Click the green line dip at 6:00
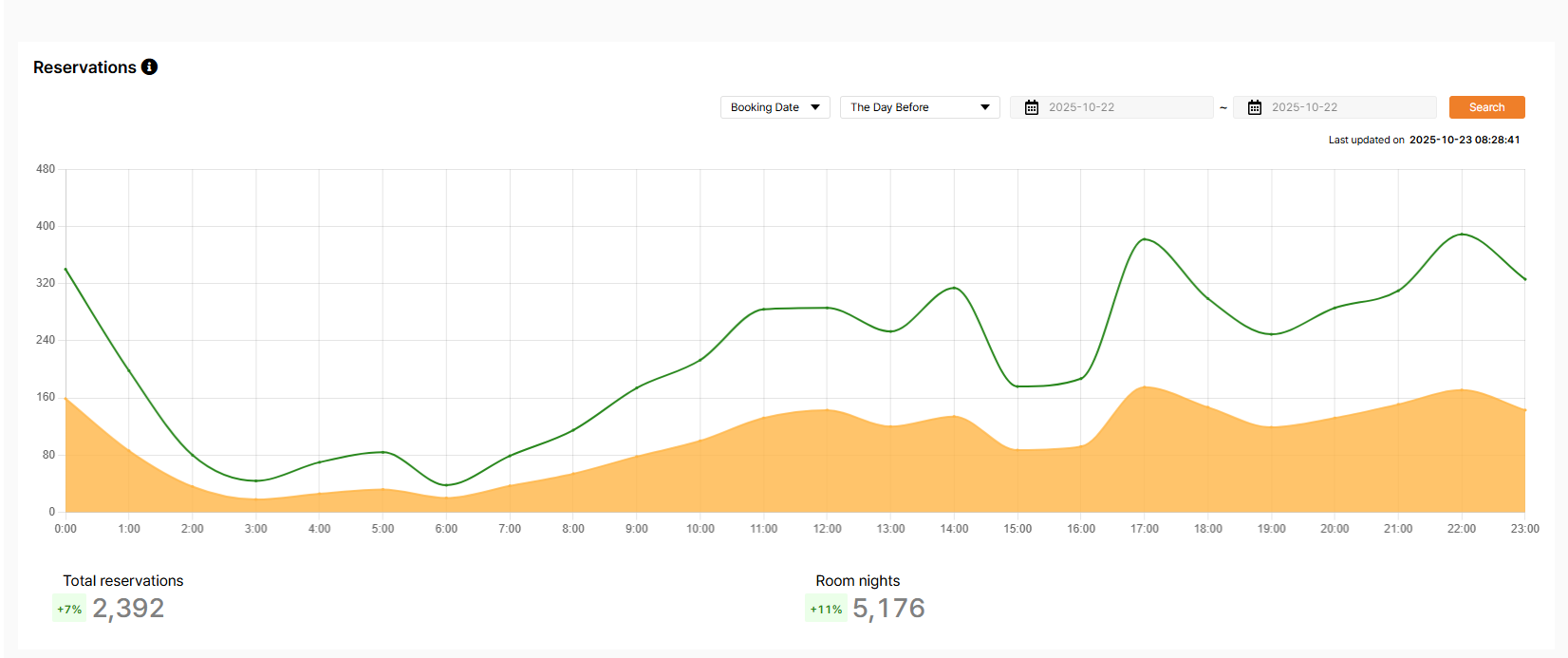The width and height of the screenshot is (1568, 658). (x=446, y=485)
